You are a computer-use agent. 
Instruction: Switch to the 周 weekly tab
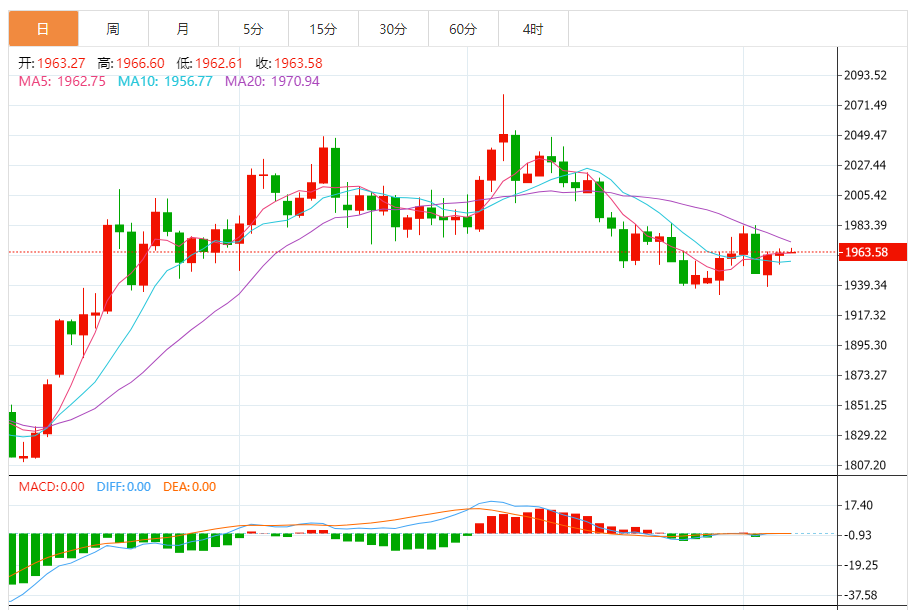click(113, 29)
